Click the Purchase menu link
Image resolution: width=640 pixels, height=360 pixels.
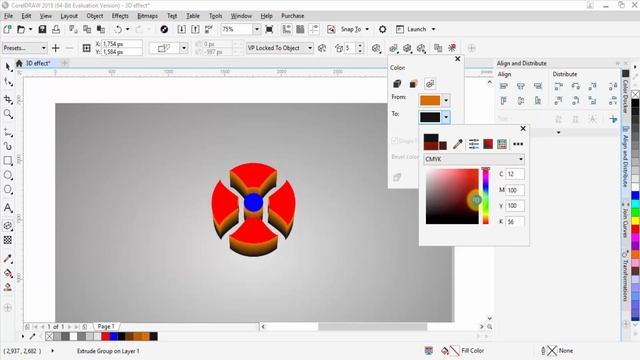pyautogui.click(x=293, y=16)
